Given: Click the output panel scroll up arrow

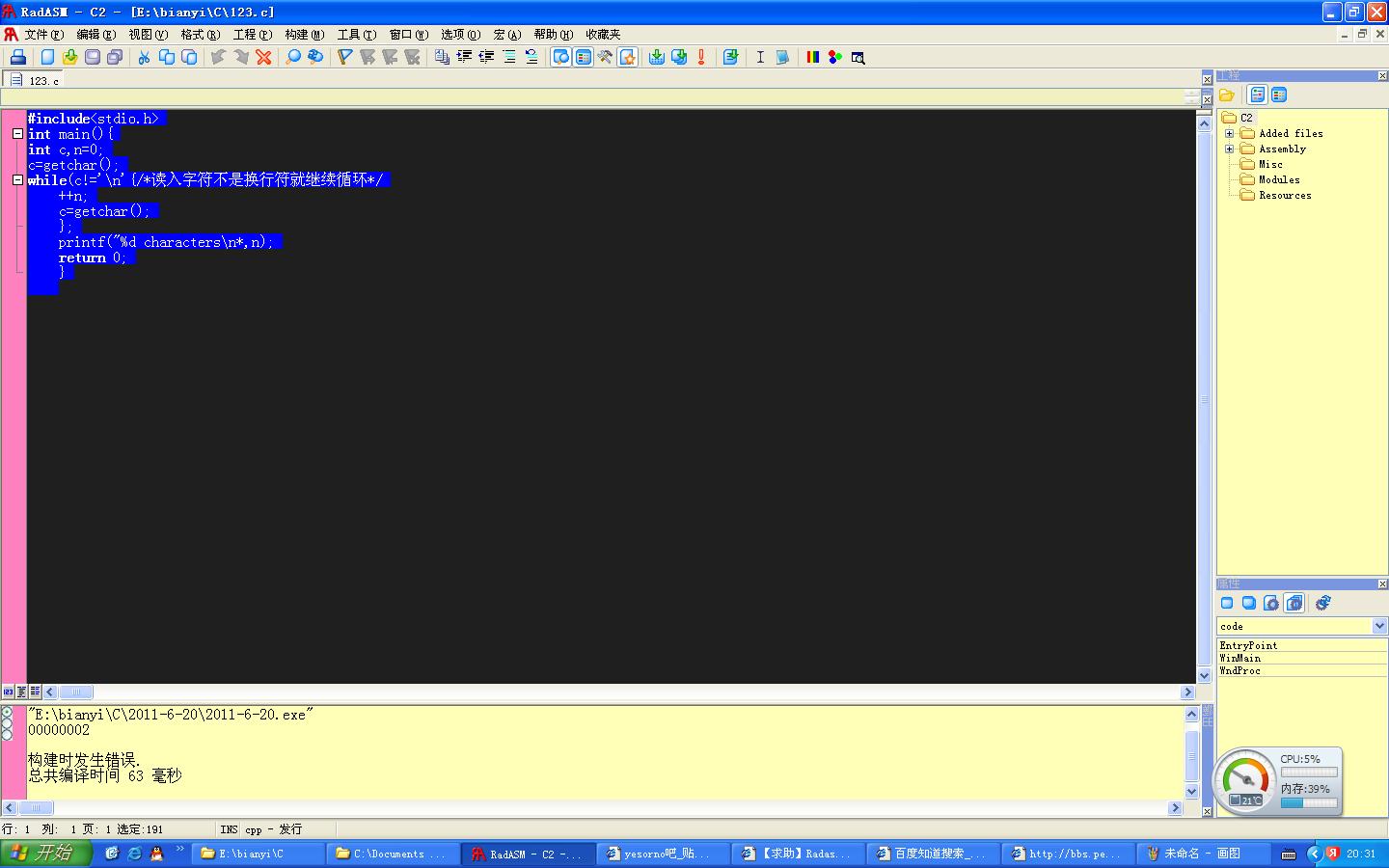Looking at the screenshot, I should click(1191, 715).
